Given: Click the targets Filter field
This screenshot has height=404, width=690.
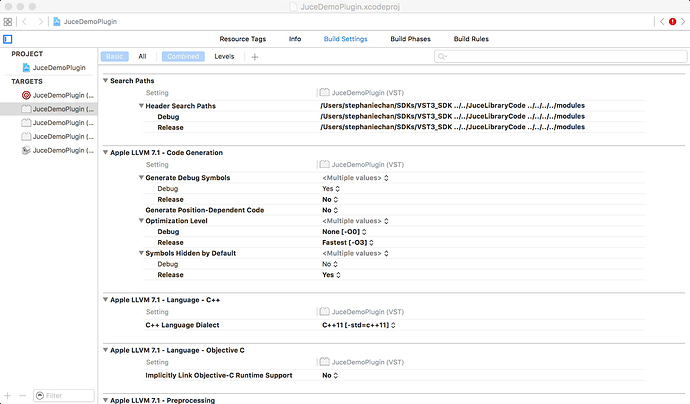Looking at the screenshot, I should point(64,396).
